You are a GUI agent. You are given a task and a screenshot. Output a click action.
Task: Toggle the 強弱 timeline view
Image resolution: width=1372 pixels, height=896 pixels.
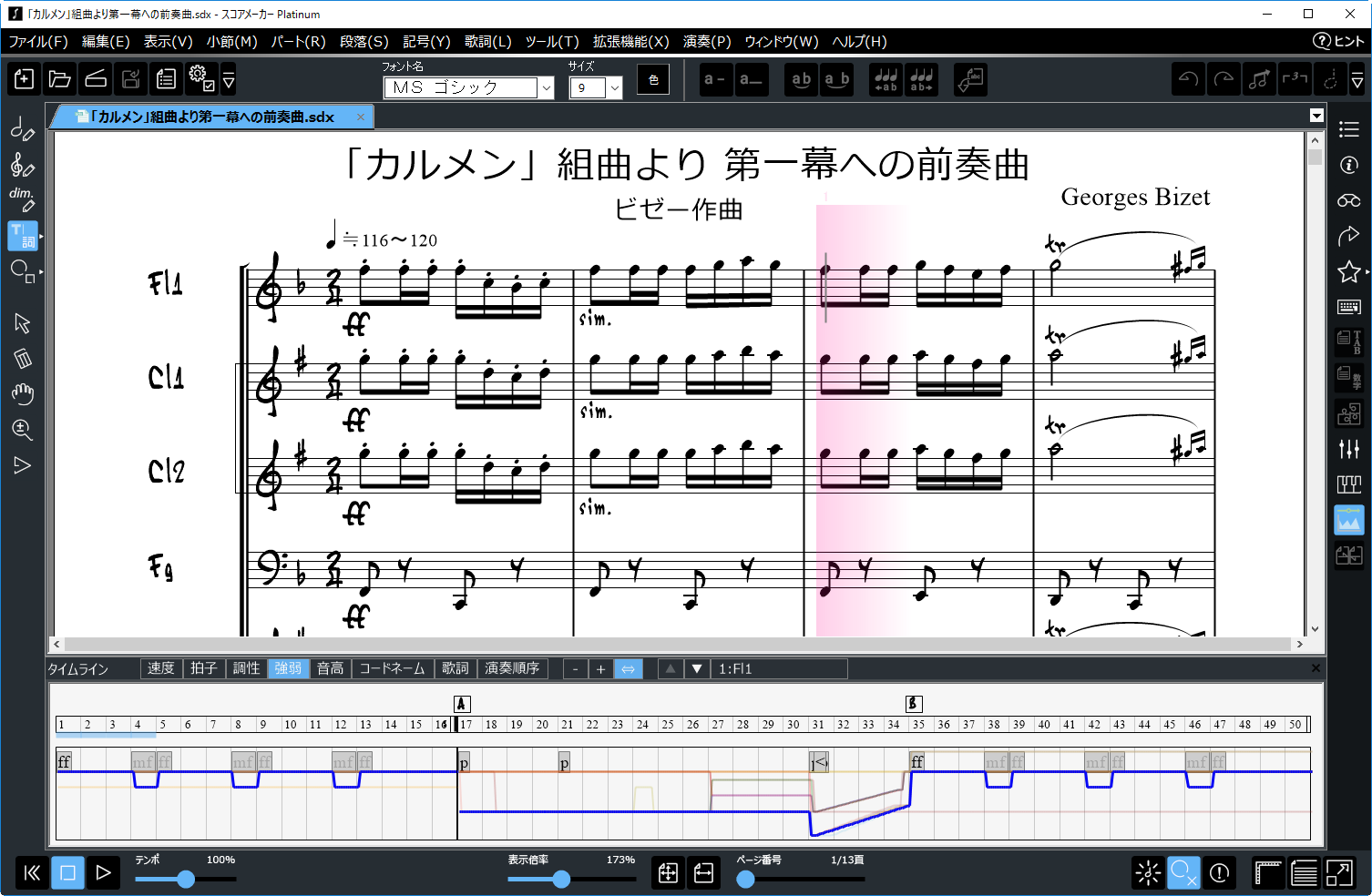(288, 668)
